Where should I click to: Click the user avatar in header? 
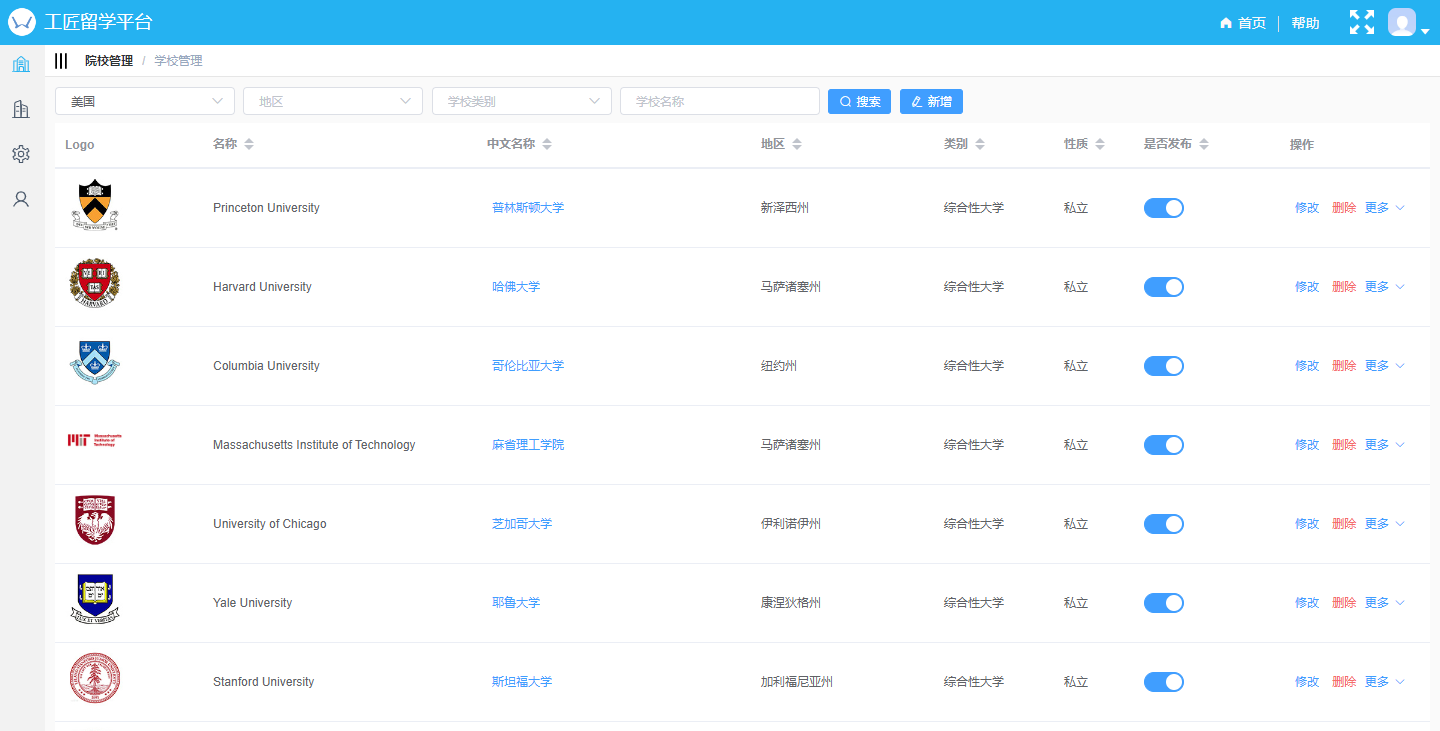(1402, 22)
